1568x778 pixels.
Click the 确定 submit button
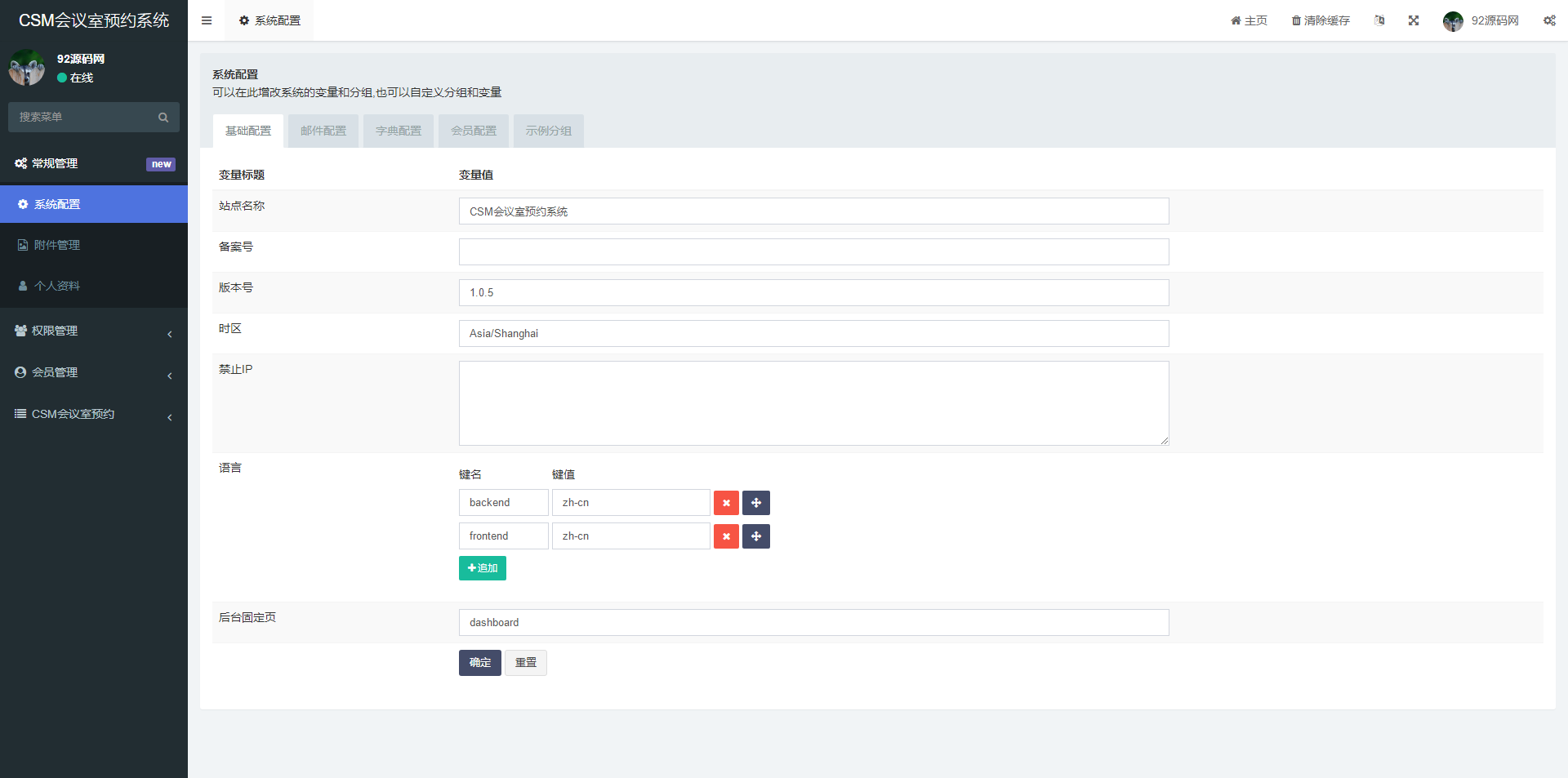tap(480, 663)
